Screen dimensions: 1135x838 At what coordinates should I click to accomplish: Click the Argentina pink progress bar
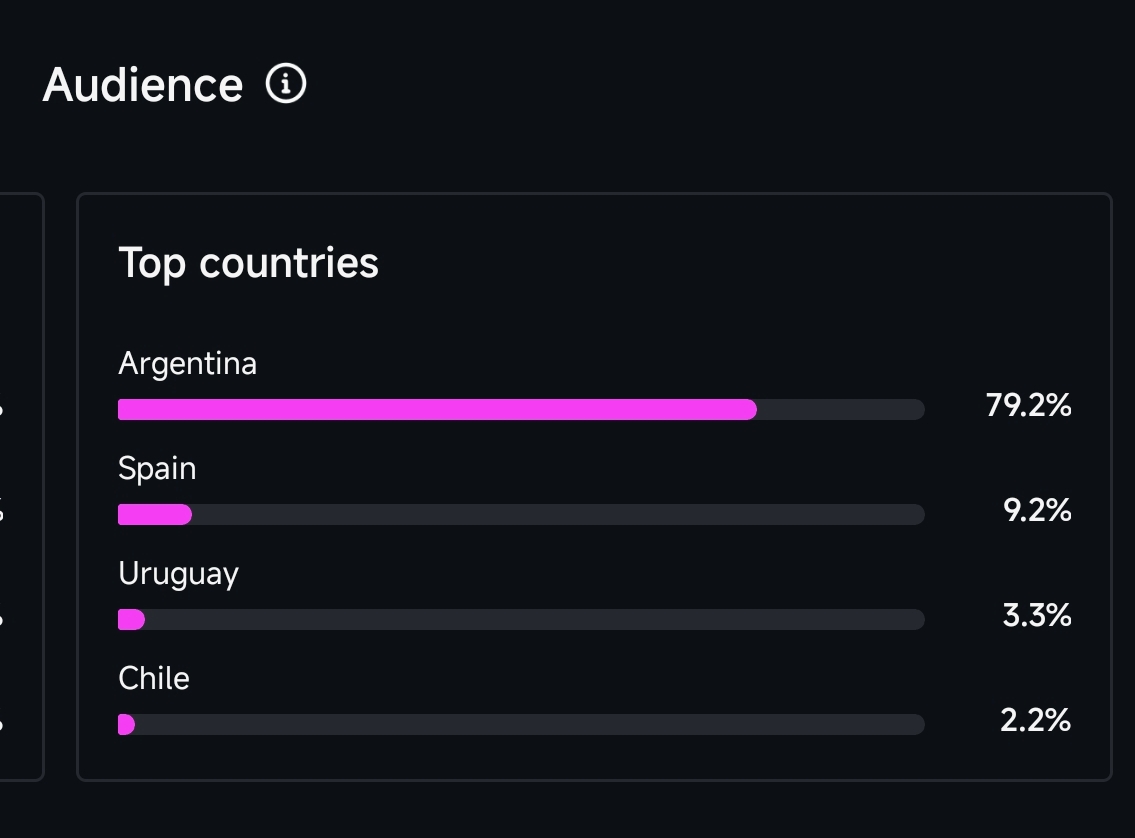(x=437, y=409)
